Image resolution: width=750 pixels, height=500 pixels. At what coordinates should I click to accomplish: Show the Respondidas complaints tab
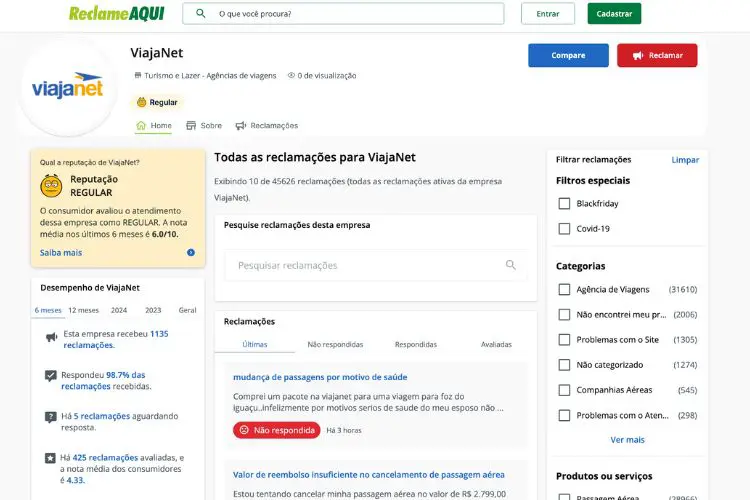click(416, 344)
